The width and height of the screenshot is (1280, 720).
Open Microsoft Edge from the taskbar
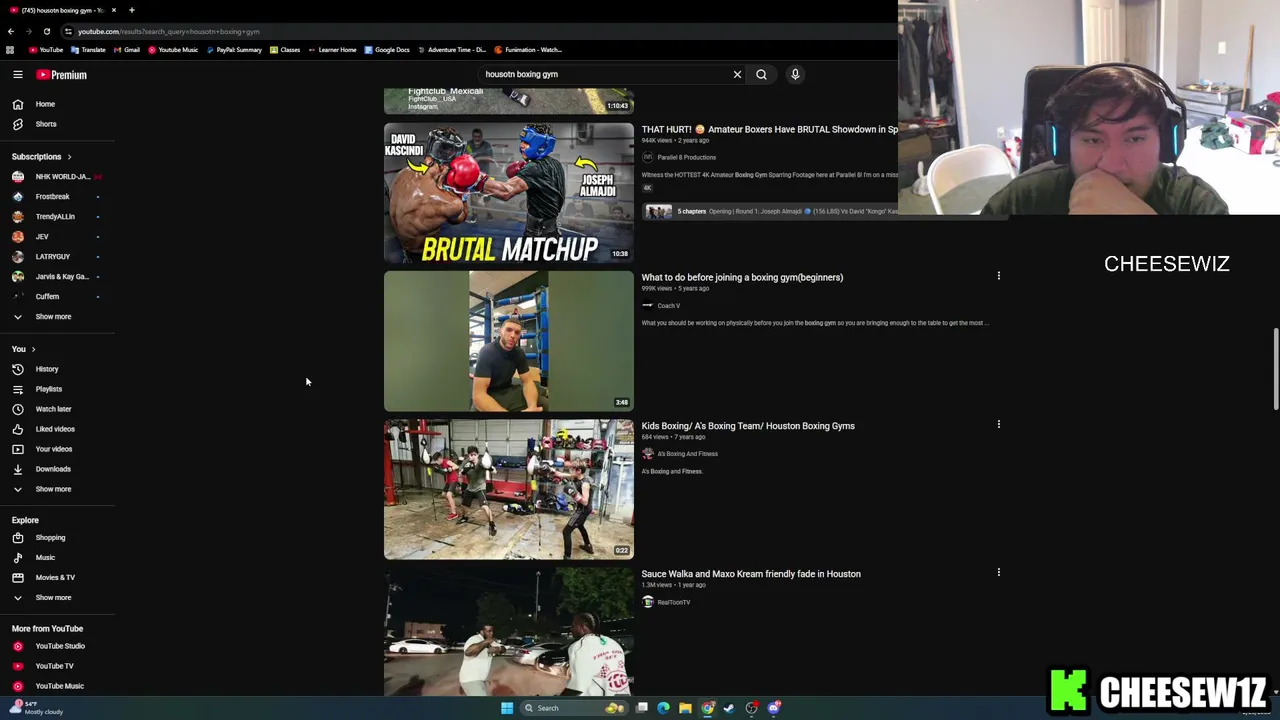coord(663,708)
